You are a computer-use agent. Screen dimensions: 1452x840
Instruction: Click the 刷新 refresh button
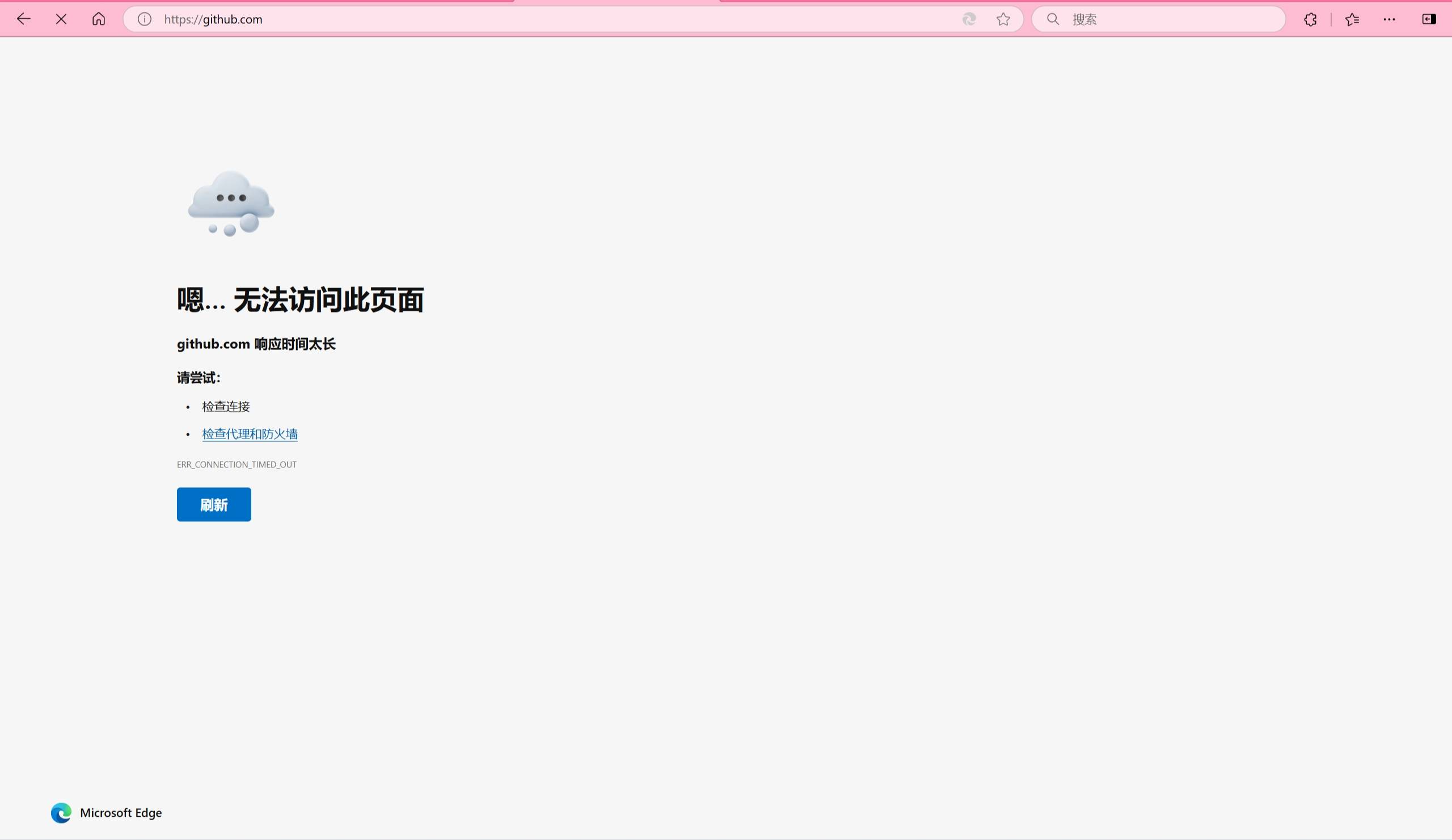pos(214,504)
